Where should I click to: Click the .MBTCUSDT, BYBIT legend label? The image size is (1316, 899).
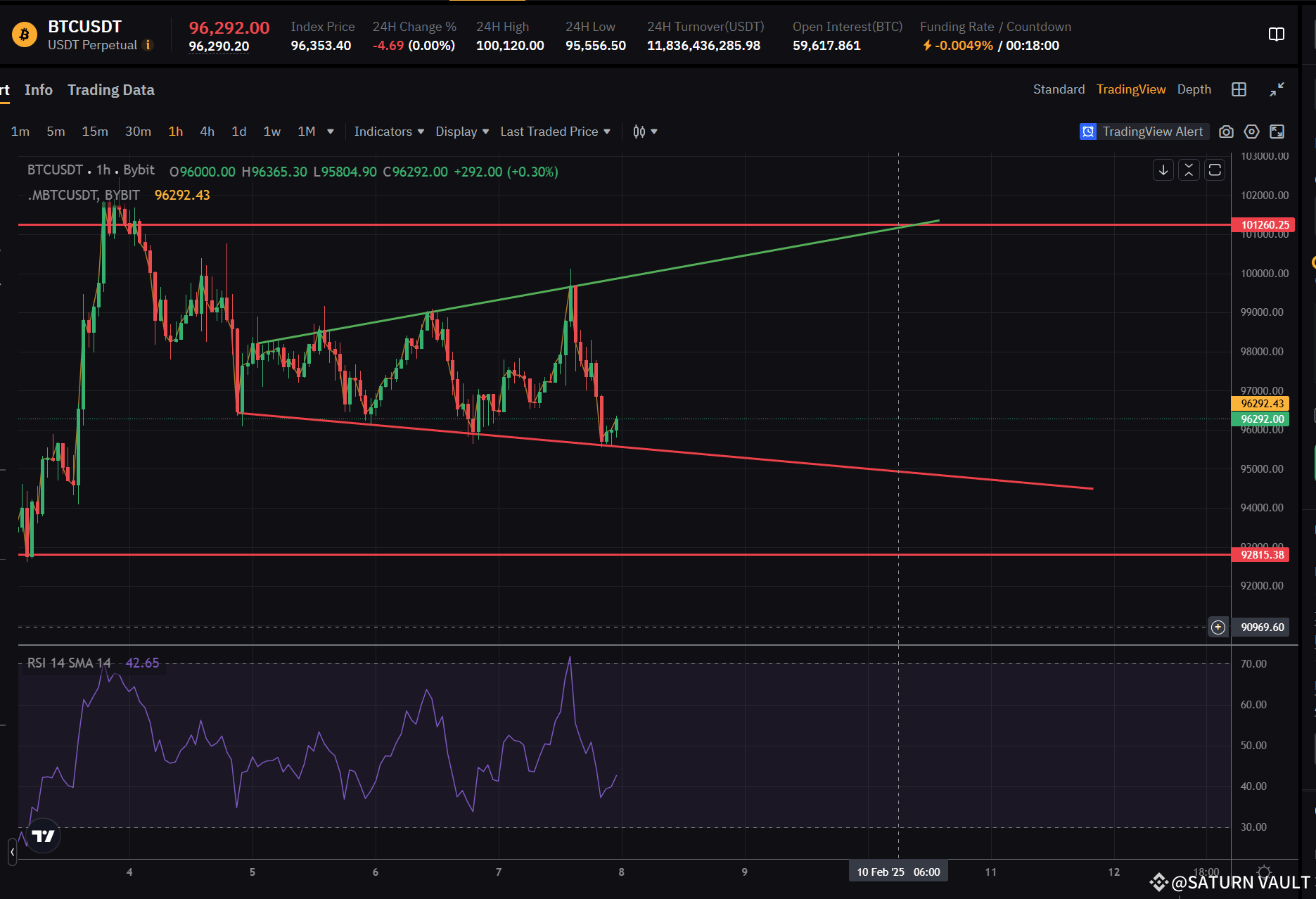[x=84, y=195]
